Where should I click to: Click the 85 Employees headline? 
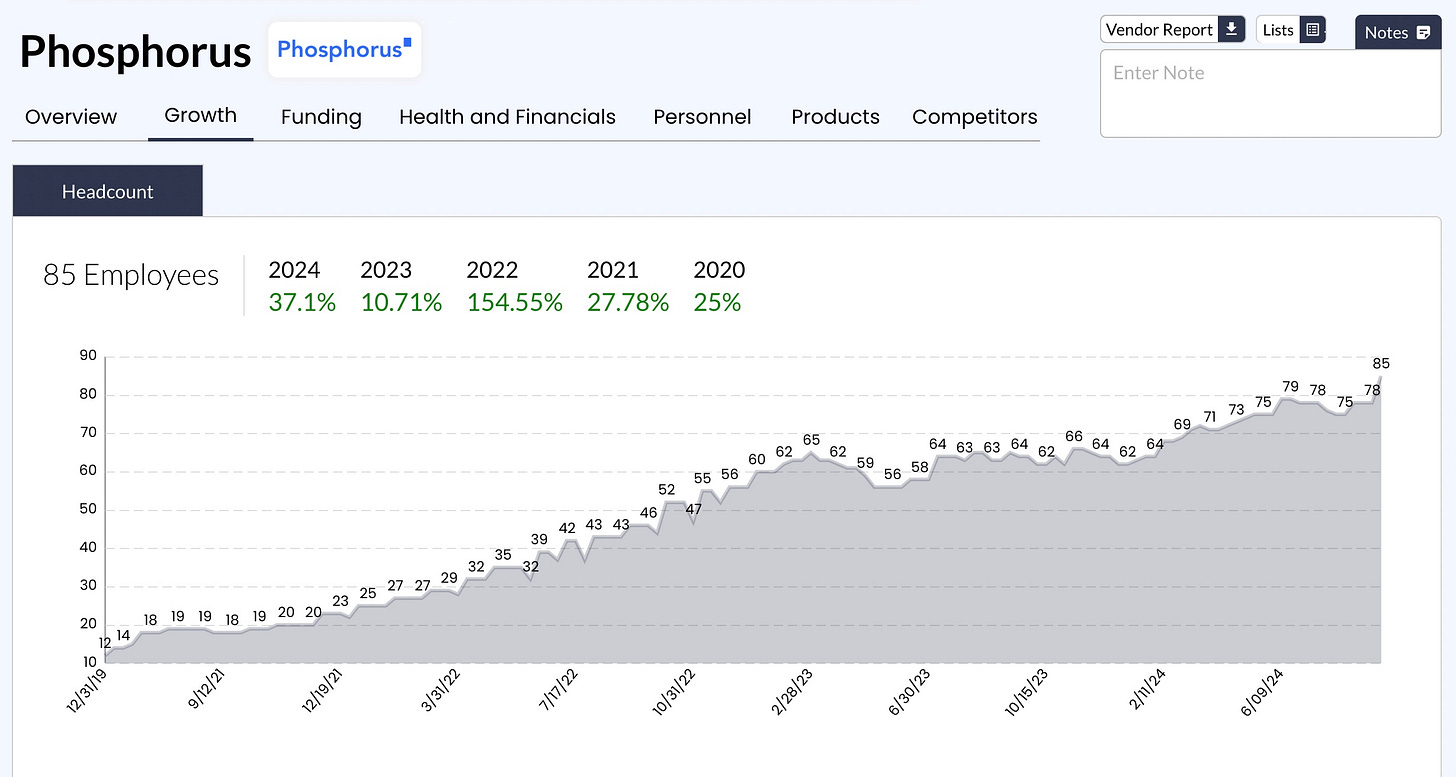click(x=131, y=275)
